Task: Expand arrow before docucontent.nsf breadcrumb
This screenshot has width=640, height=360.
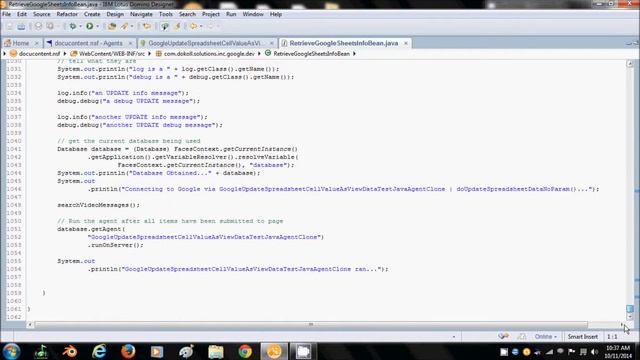Action: coord(4,53)
